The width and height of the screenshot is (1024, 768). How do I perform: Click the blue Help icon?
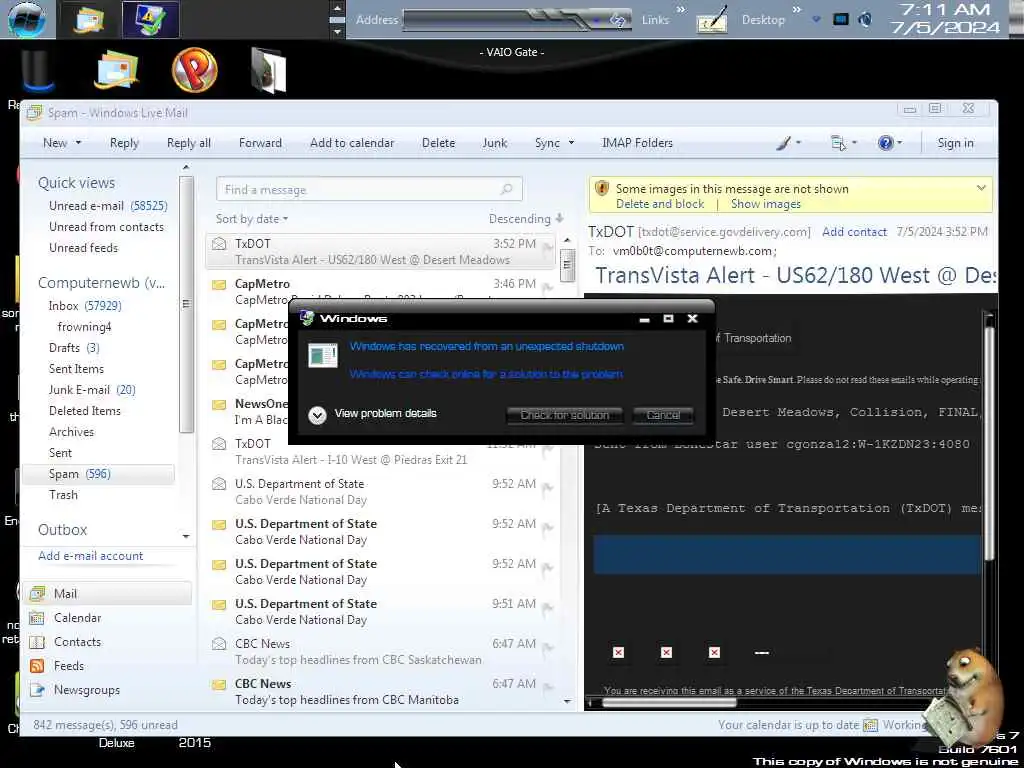click(x=886, y=143)
